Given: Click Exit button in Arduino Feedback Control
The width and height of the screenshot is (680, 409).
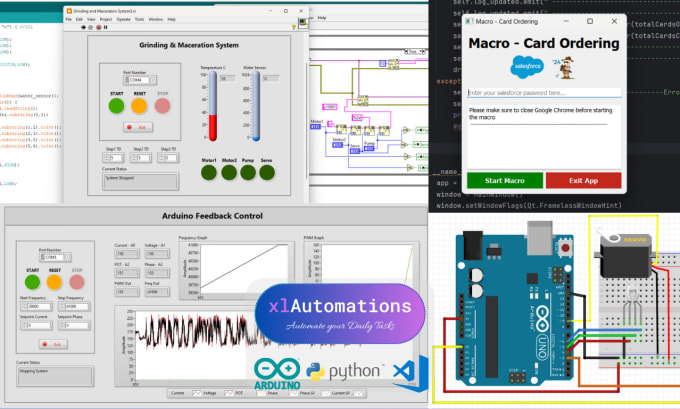Looking at the screenshot, I should pyautogui.click(x=53, y=344).
